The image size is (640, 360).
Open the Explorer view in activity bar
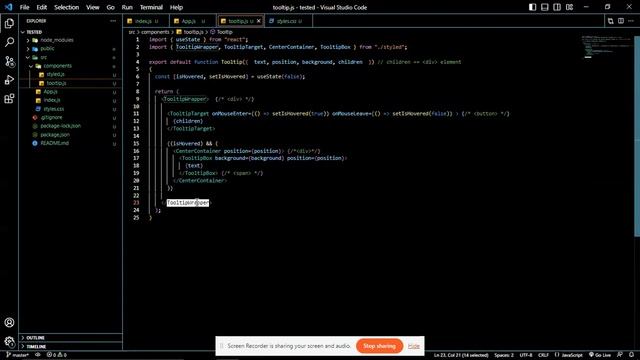[x=9, y=23]
